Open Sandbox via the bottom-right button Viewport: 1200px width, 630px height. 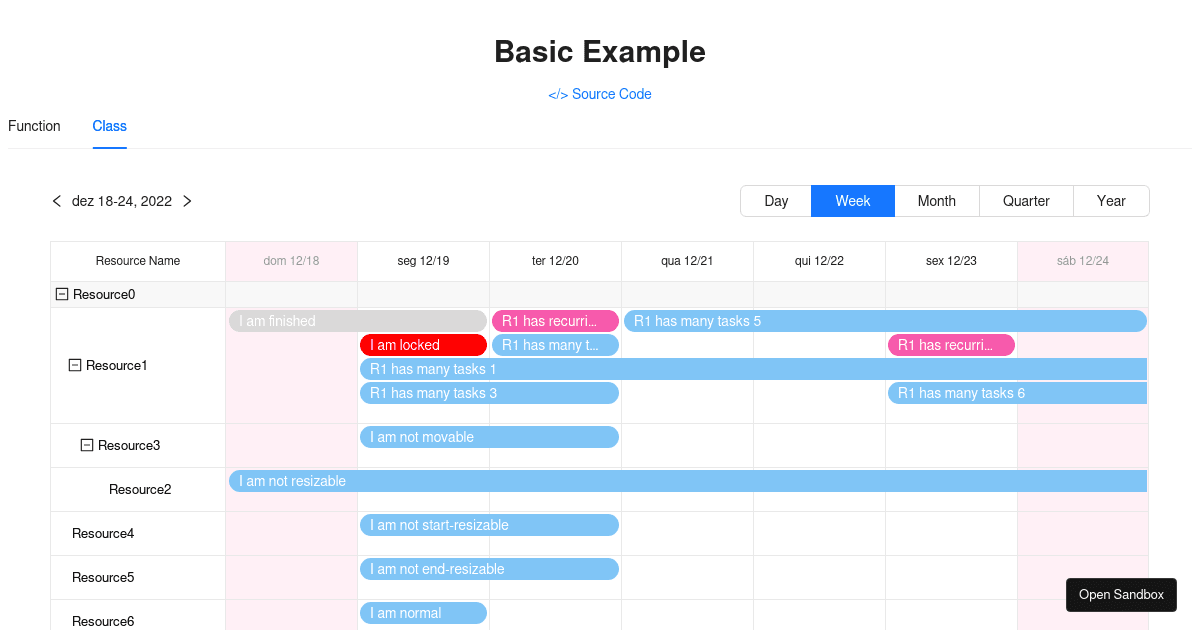coord(1121,594)
